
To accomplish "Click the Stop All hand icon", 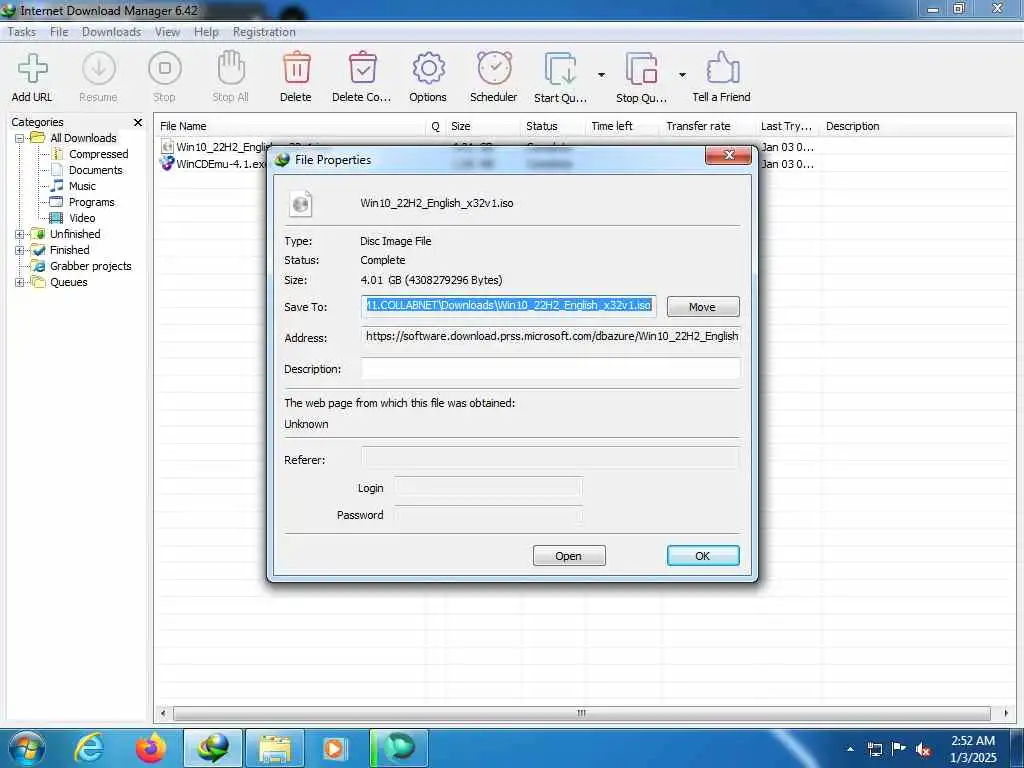I will point(231,68).
